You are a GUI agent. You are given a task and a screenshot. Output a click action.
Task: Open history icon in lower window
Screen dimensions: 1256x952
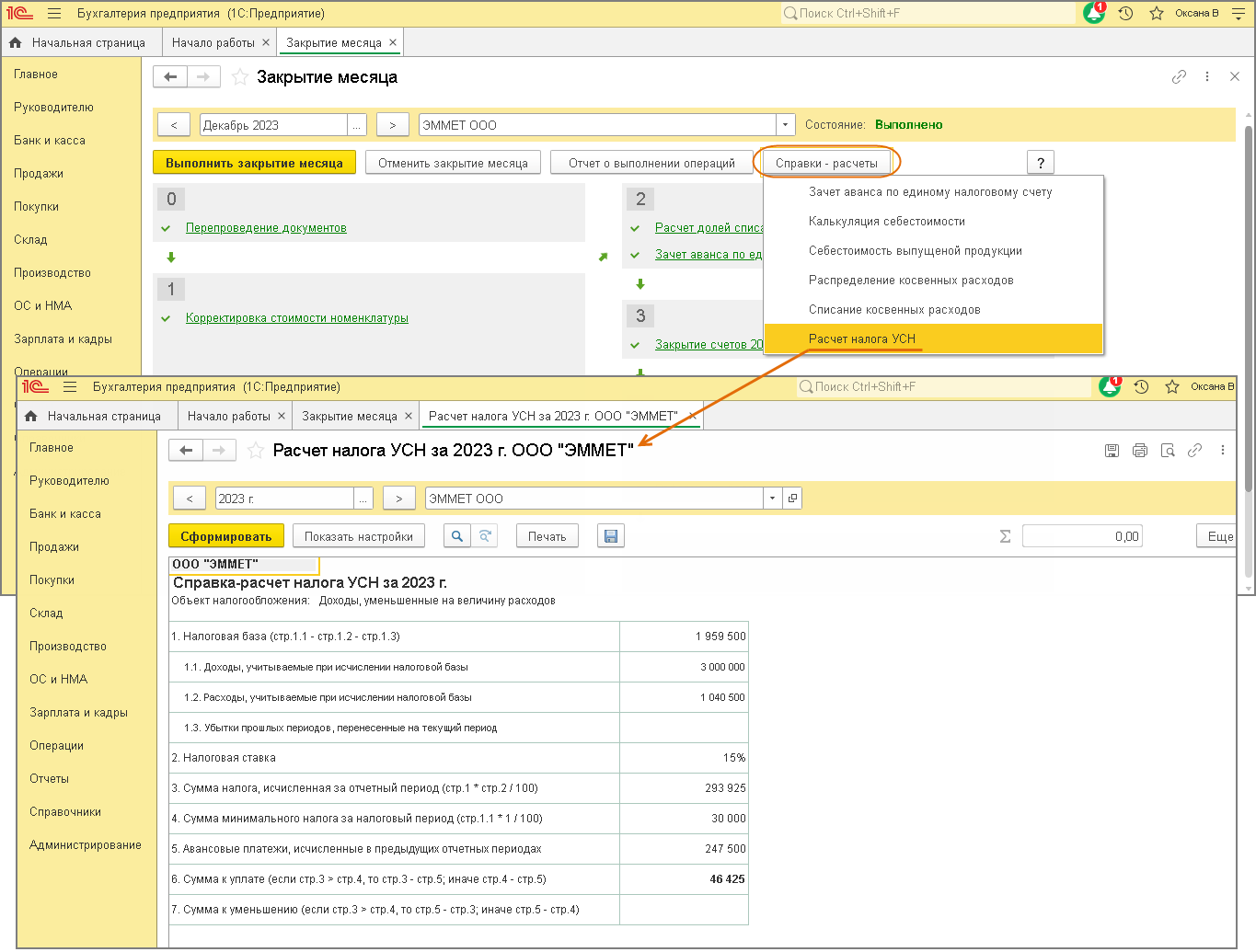[1141, 387]
